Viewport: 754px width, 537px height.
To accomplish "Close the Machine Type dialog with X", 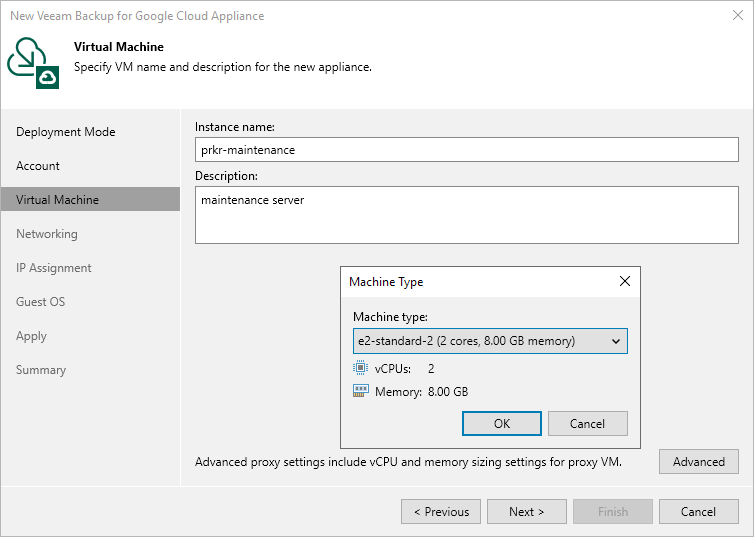I will click(x=625, y=281).
